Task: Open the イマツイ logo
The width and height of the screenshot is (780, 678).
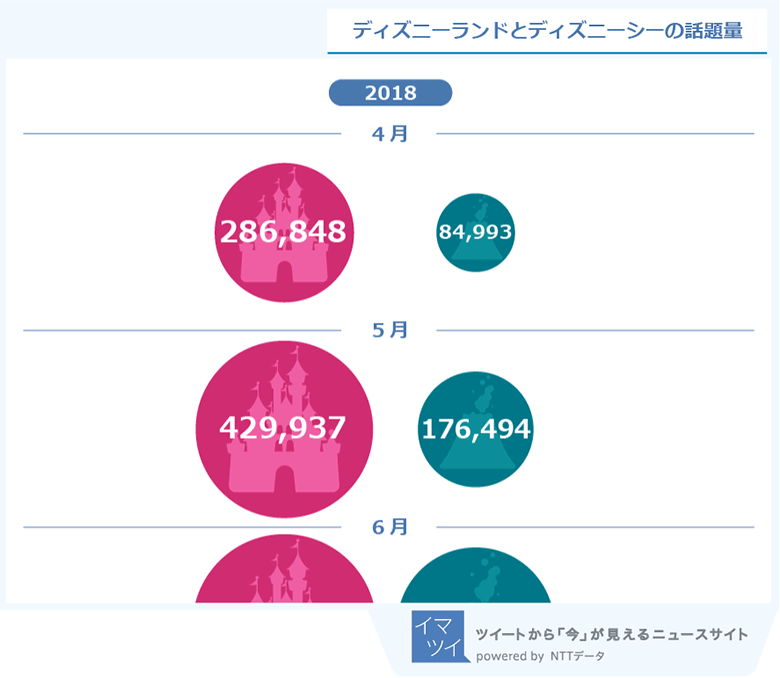Action: click(x=438, y=639)
